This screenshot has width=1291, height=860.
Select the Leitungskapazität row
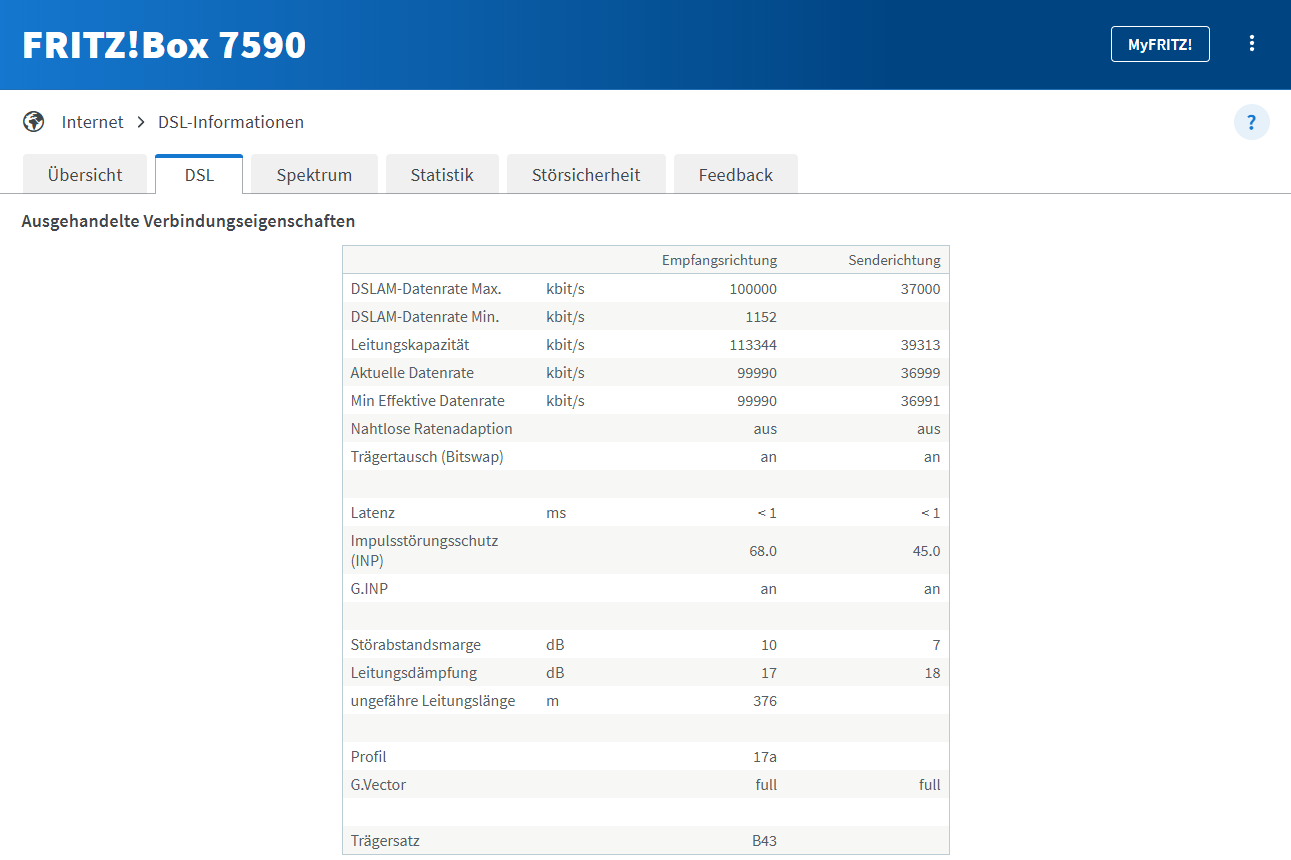(646, 345)
